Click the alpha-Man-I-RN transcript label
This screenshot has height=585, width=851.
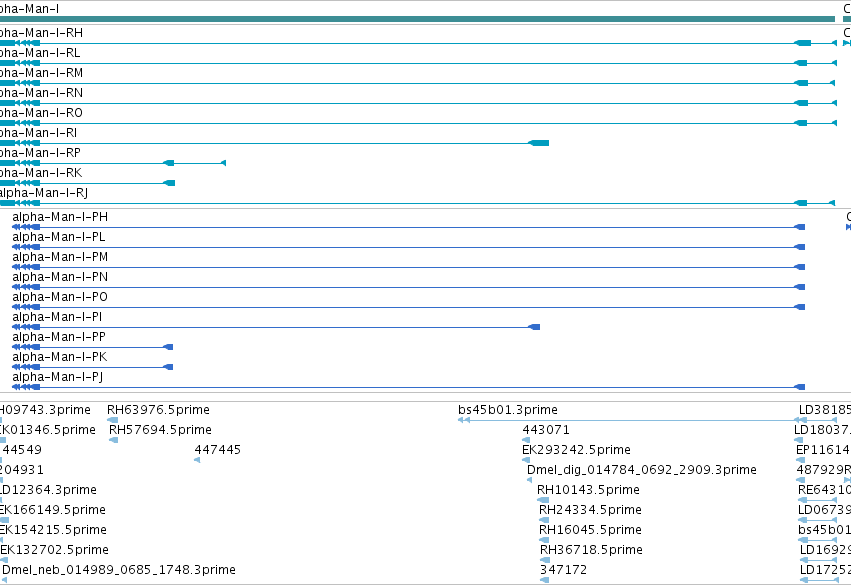click(x=41, y=93)
